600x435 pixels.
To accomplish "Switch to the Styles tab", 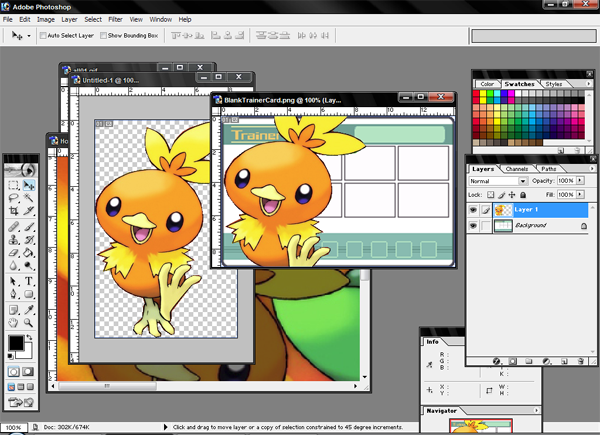I will (554, 84).
